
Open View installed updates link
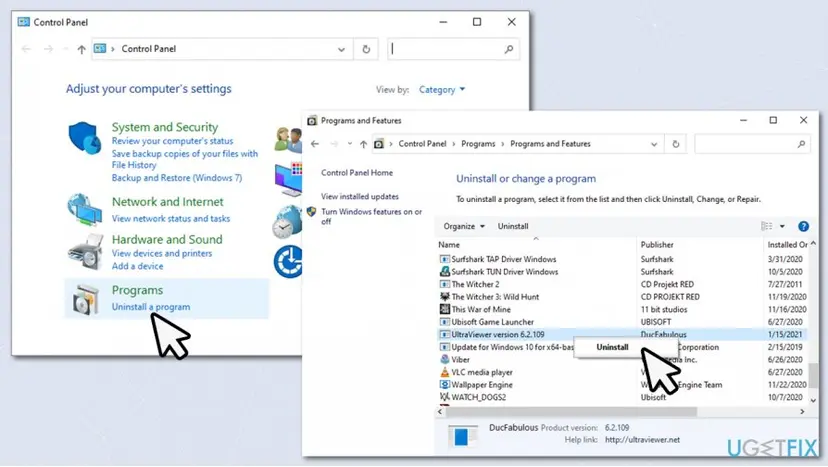click(x=360, y=197)
